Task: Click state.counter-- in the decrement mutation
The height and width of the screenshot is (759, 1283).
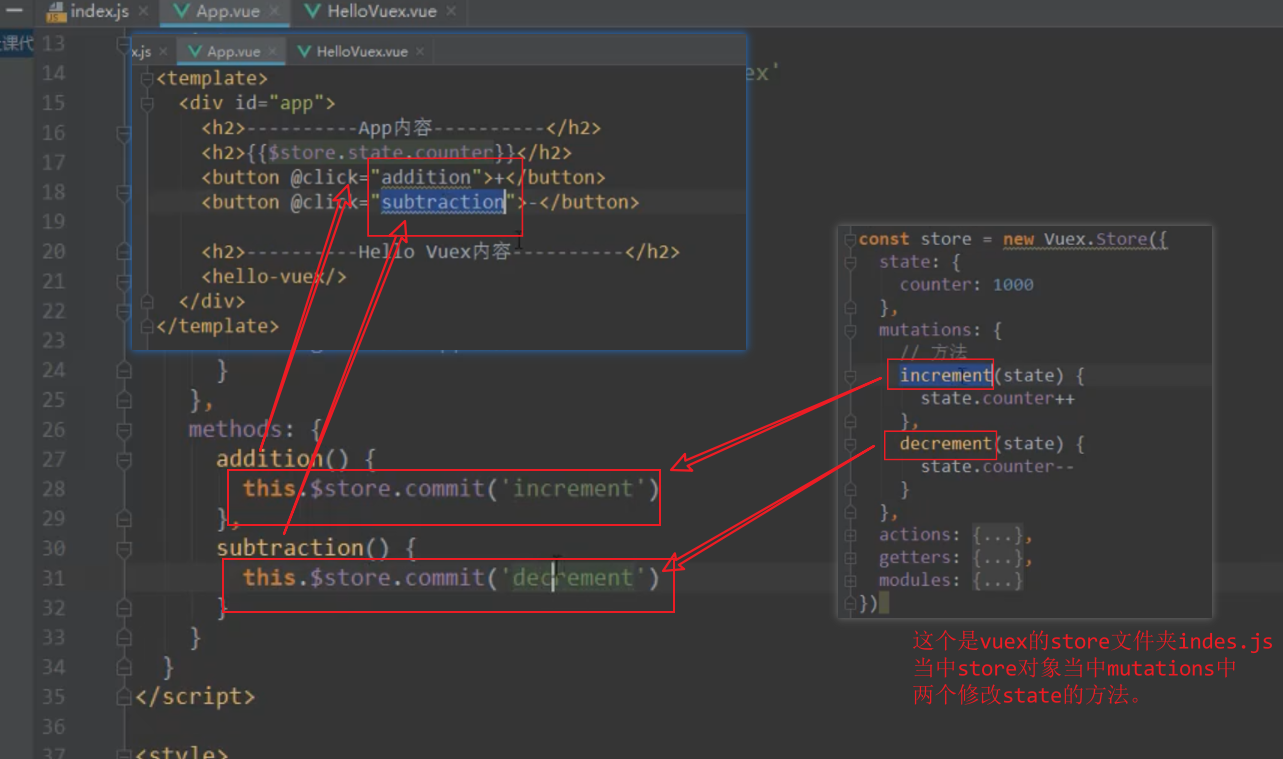Action: click(998, 467)
